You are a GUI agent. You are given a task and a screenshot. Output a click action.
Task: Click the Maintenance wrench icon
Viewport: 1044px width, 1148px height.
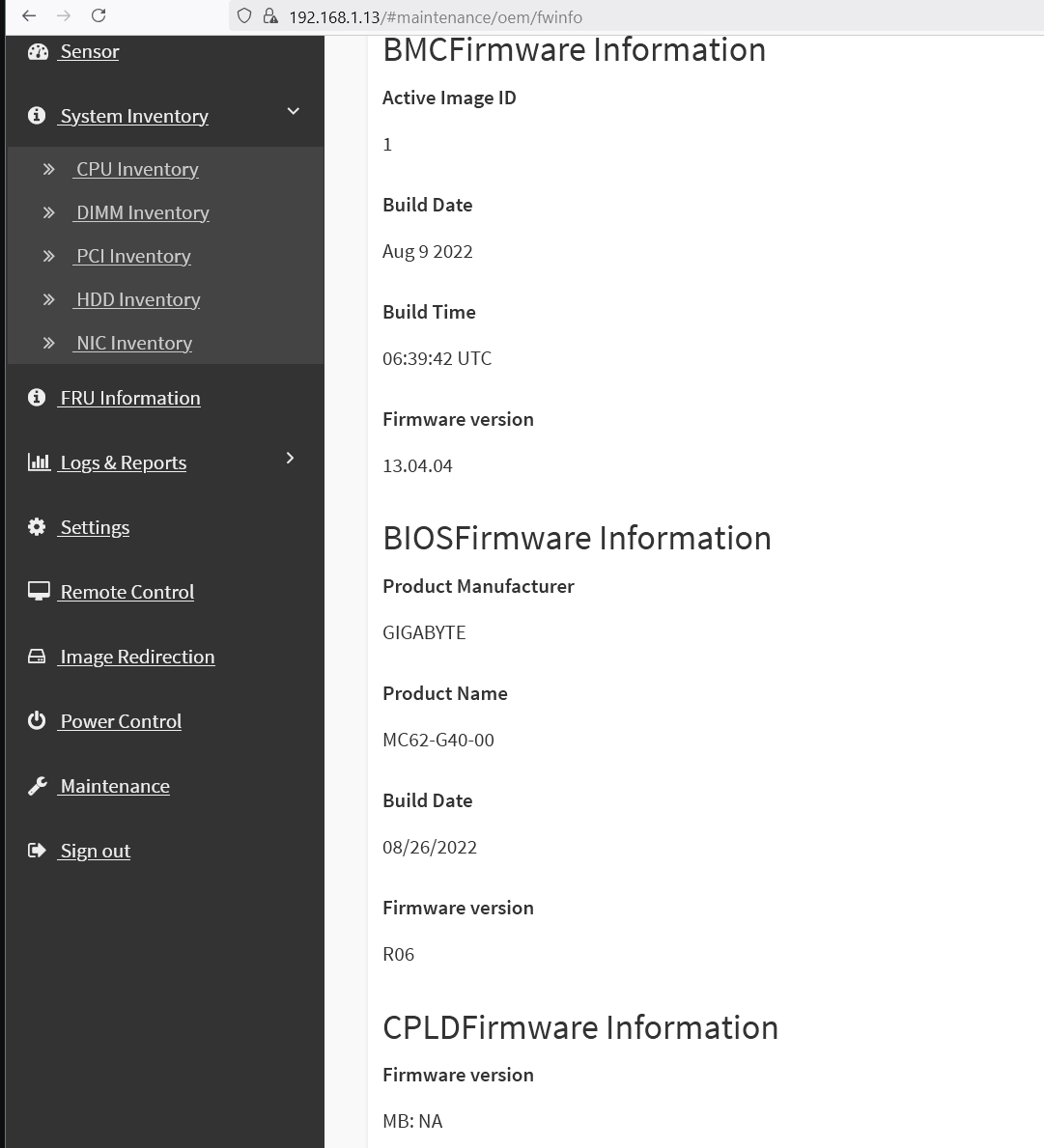click(x=37, y=786)
